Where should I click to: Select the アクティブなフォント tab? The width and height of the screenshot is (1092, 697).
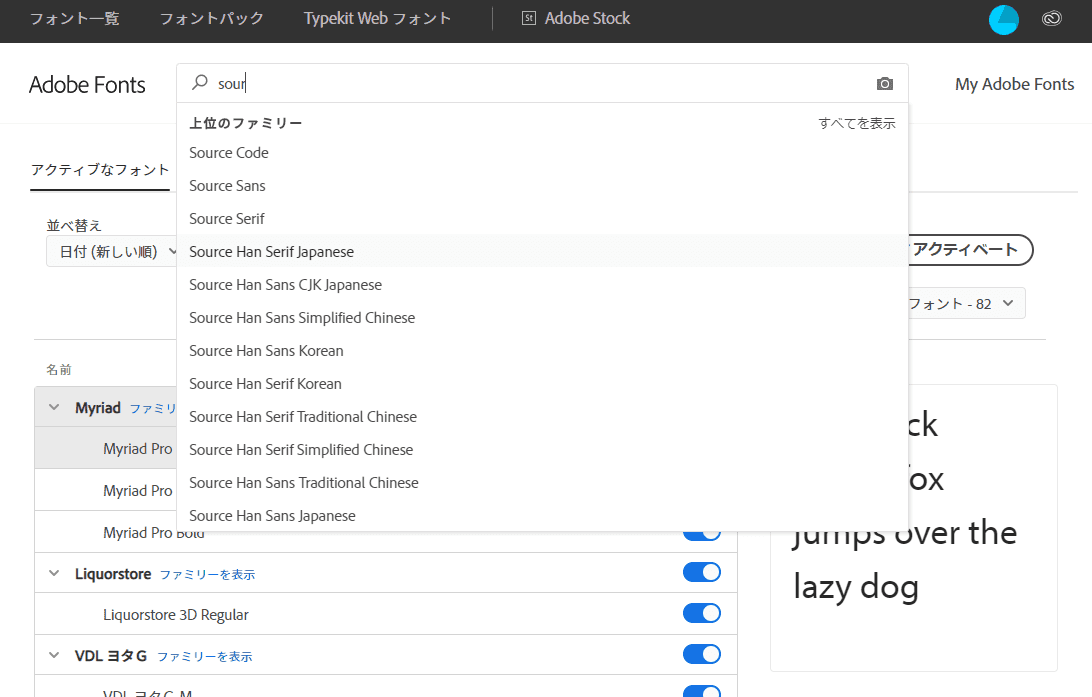tap(100, 170)
